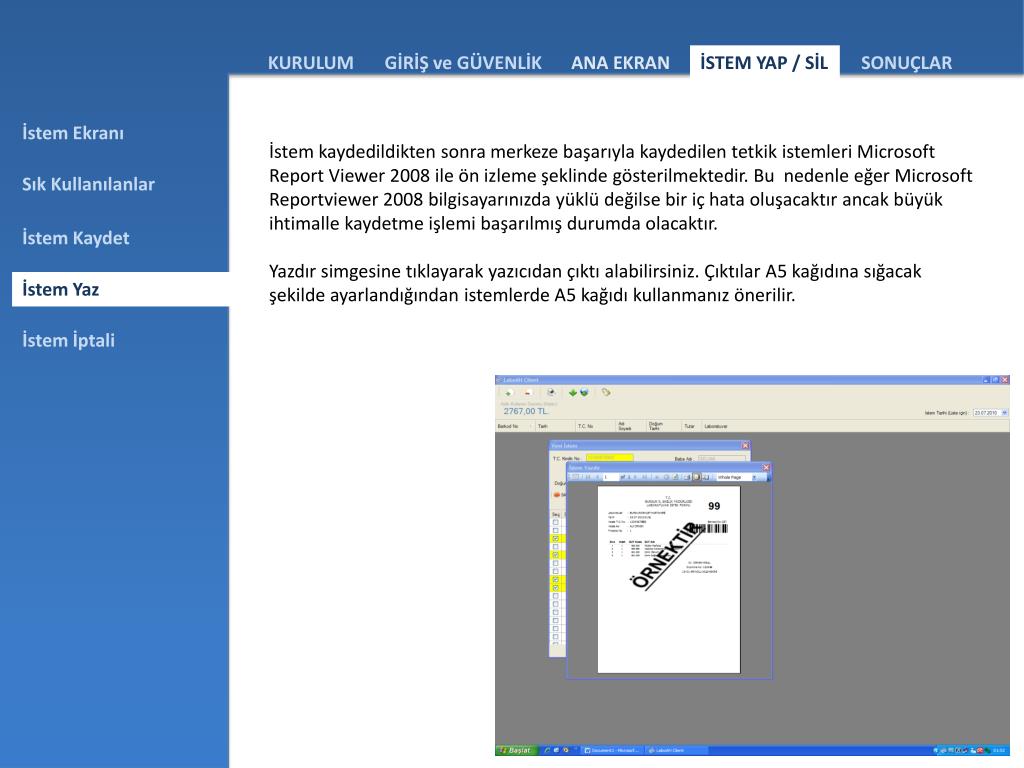
Task: Switch to GİRİŞ ve GÜVENLİK tab
Action: click(462, 63)
